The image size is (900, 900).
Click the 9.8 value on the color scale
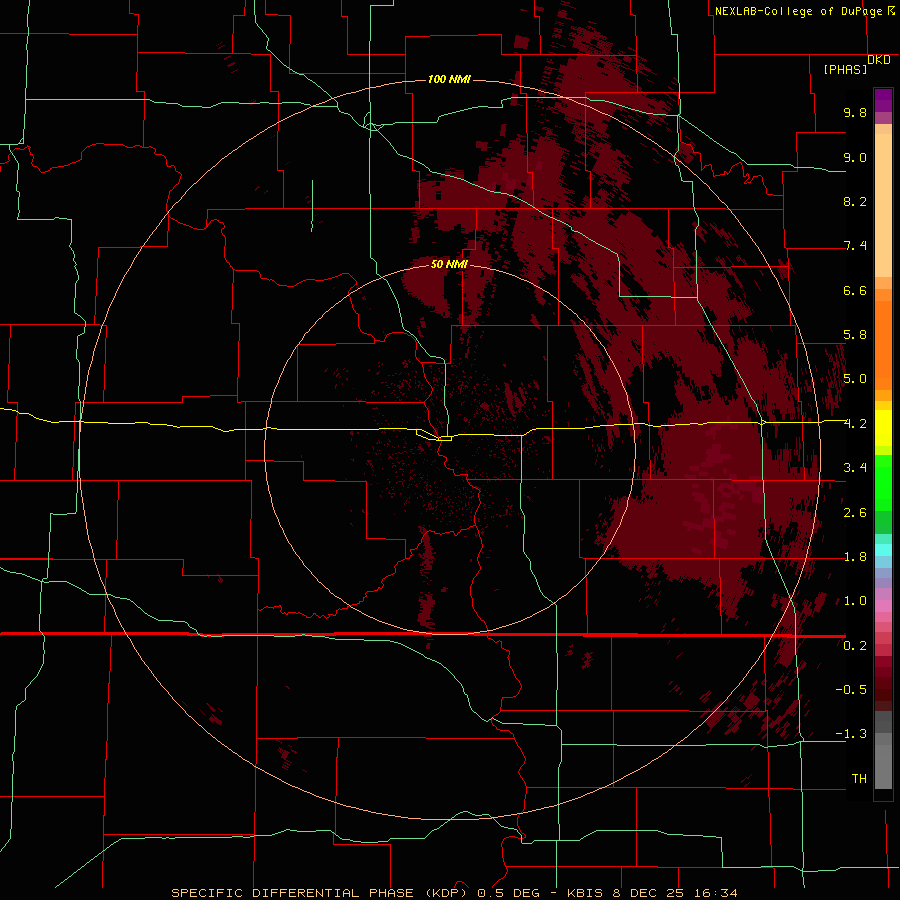855,112
